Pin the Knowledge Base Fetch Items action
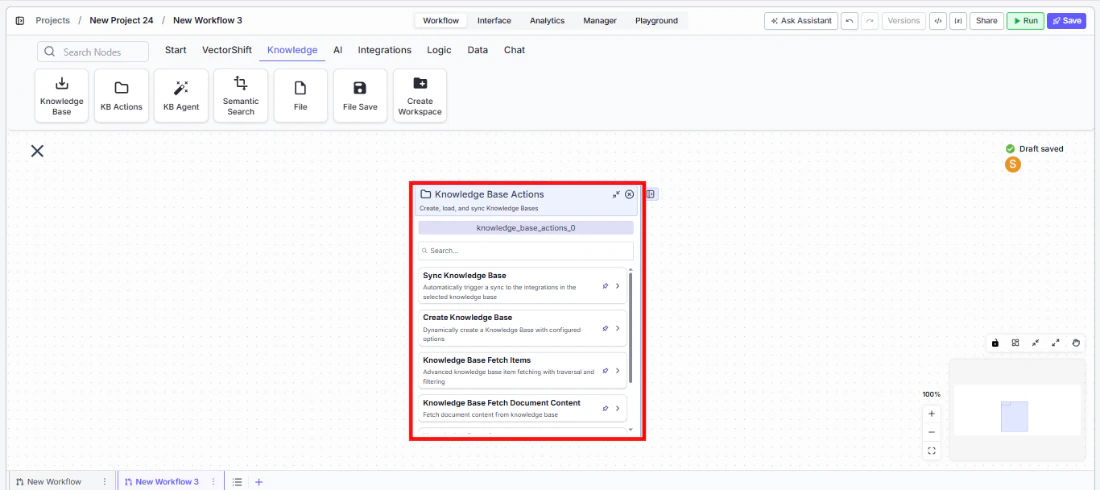Viewport: 1100px width, 490px height. (605, 371)
